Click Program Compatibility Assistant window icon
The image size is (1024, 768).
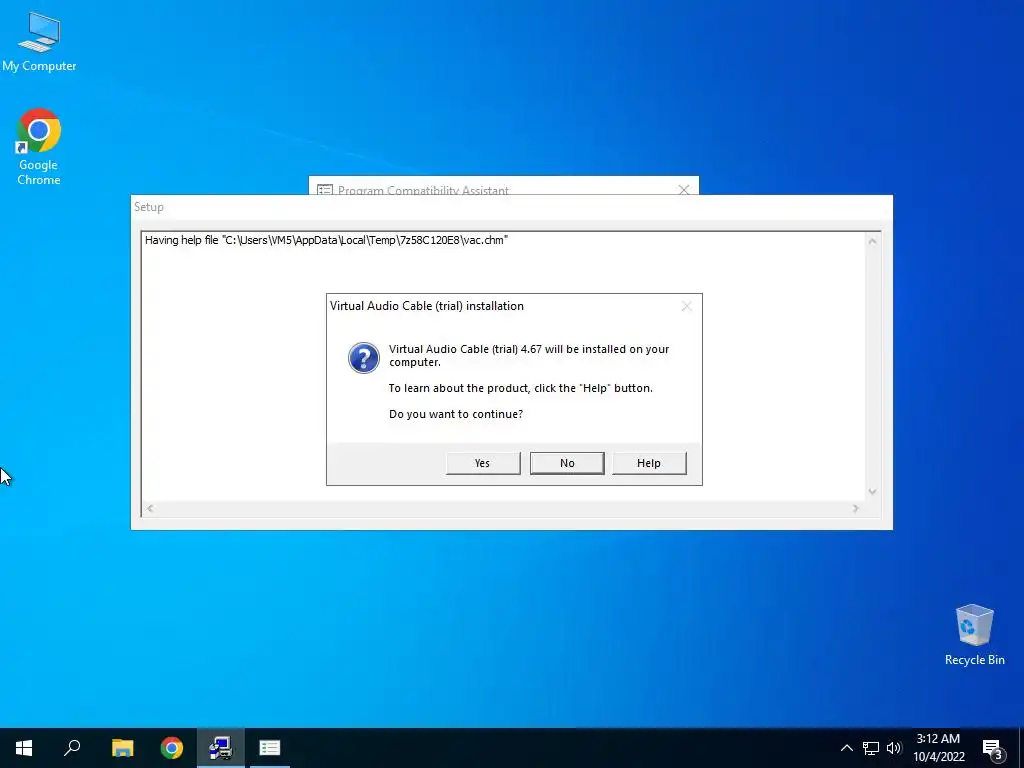325,190
